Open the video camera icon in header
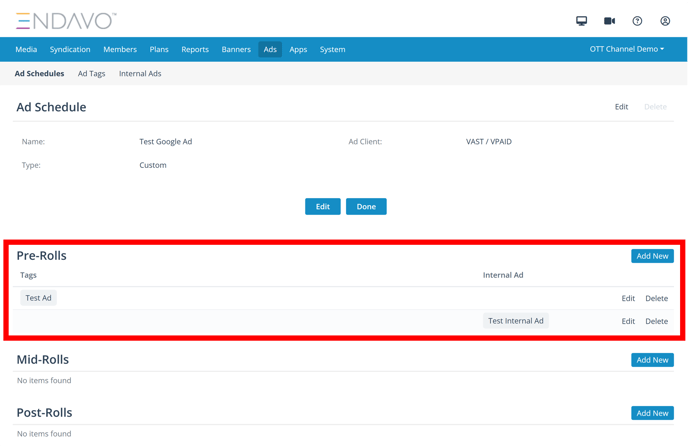Viewport: 688px width, 446px height. pos(609,21)
